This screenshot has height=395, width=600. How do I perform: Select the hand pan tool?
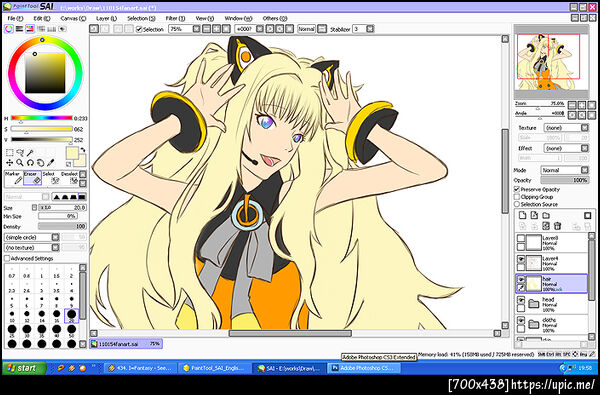point(40,163)
